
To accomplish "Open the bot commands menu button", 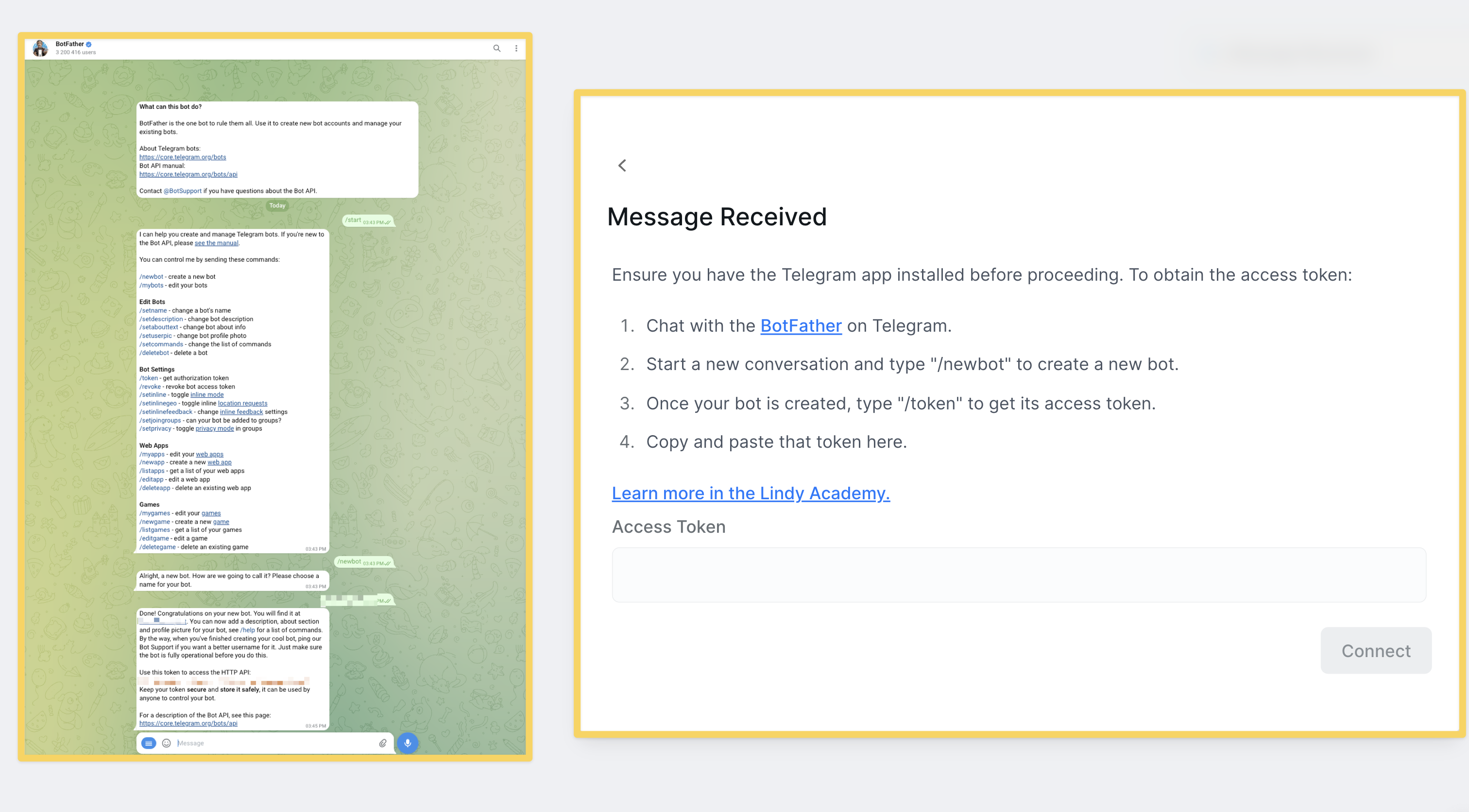I will (148, 743).
